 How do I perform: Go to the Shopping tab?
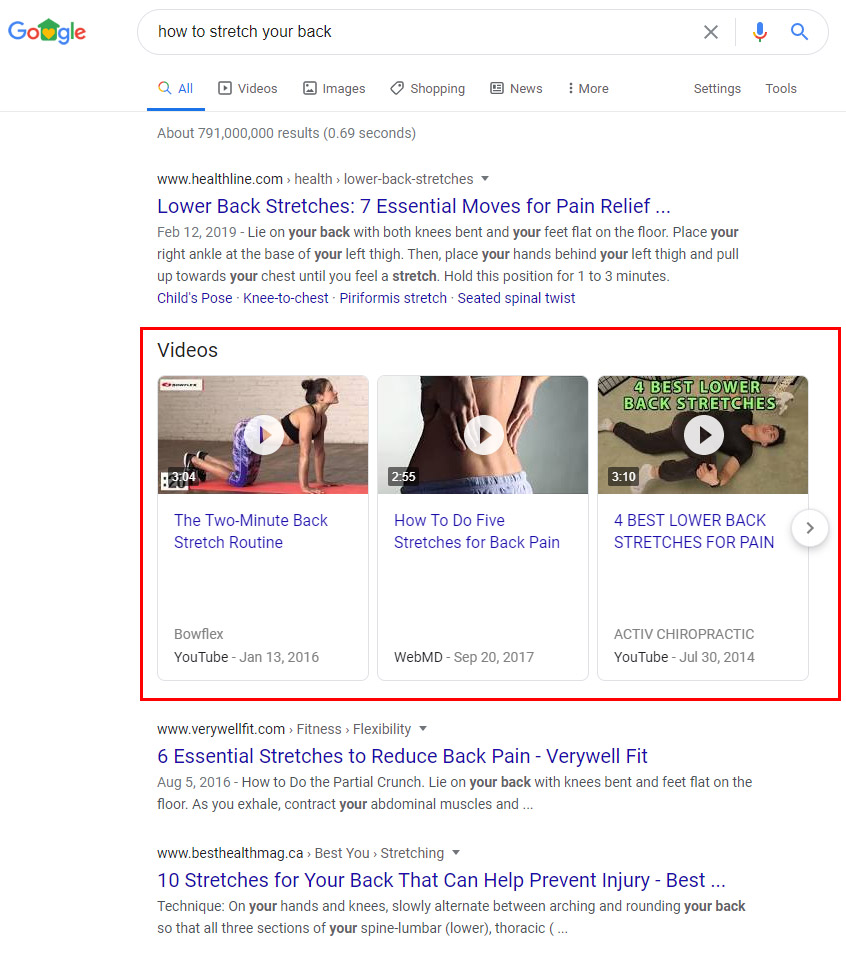[x=427, y=88]
